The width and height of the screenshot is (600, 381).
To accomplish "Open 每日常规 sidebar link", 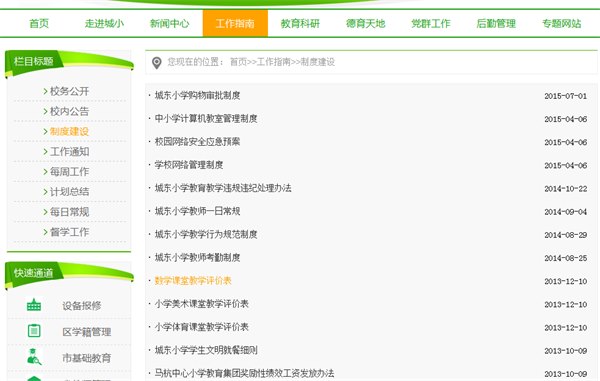I will [69, 212].
